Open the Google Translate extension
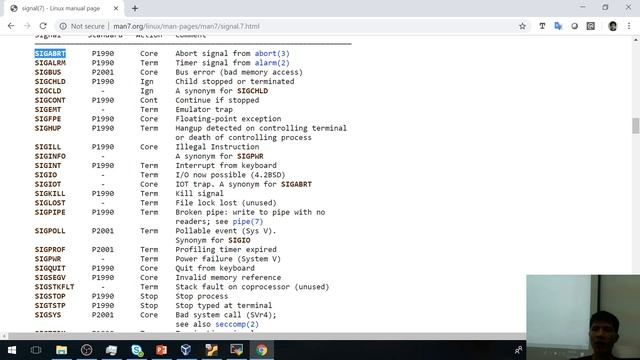 click(x=558, y=26)
